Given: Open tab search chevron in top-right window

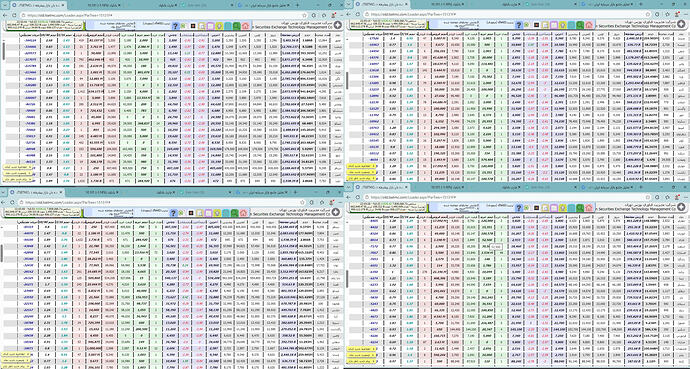Looking at the screenshot, I should 348,4.
